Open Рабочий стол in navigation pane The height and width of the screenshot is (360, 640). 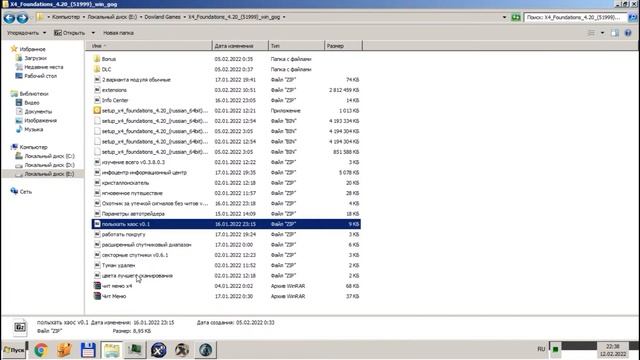click(x=40, y=76)
